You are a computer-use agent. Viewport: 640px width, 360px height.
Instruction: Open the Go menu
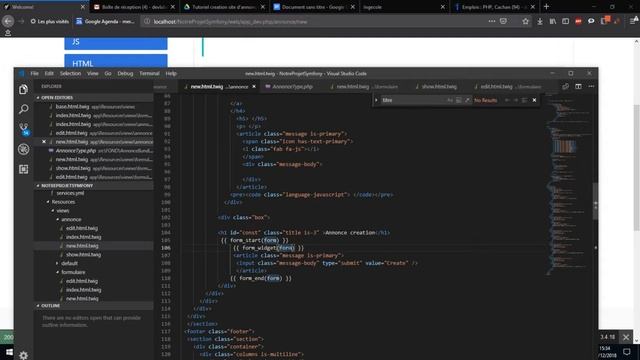pos(108,73)
